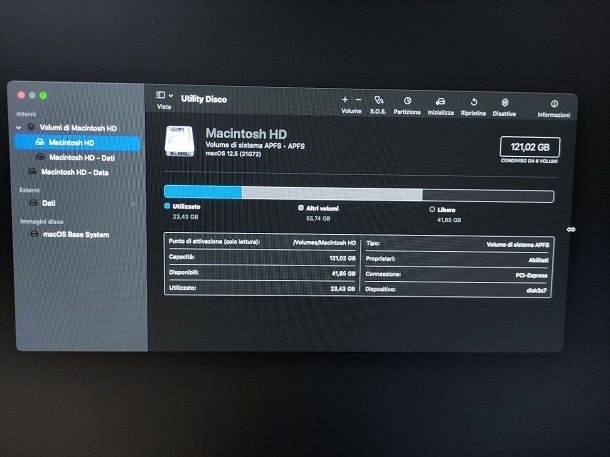Select macOS Base System disk image
610x457 pixels.
point(76,234)
